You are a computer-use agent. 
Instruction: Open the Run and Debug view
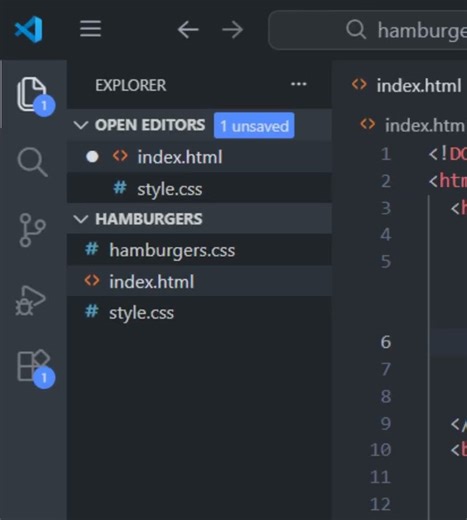tap(31, 300)
